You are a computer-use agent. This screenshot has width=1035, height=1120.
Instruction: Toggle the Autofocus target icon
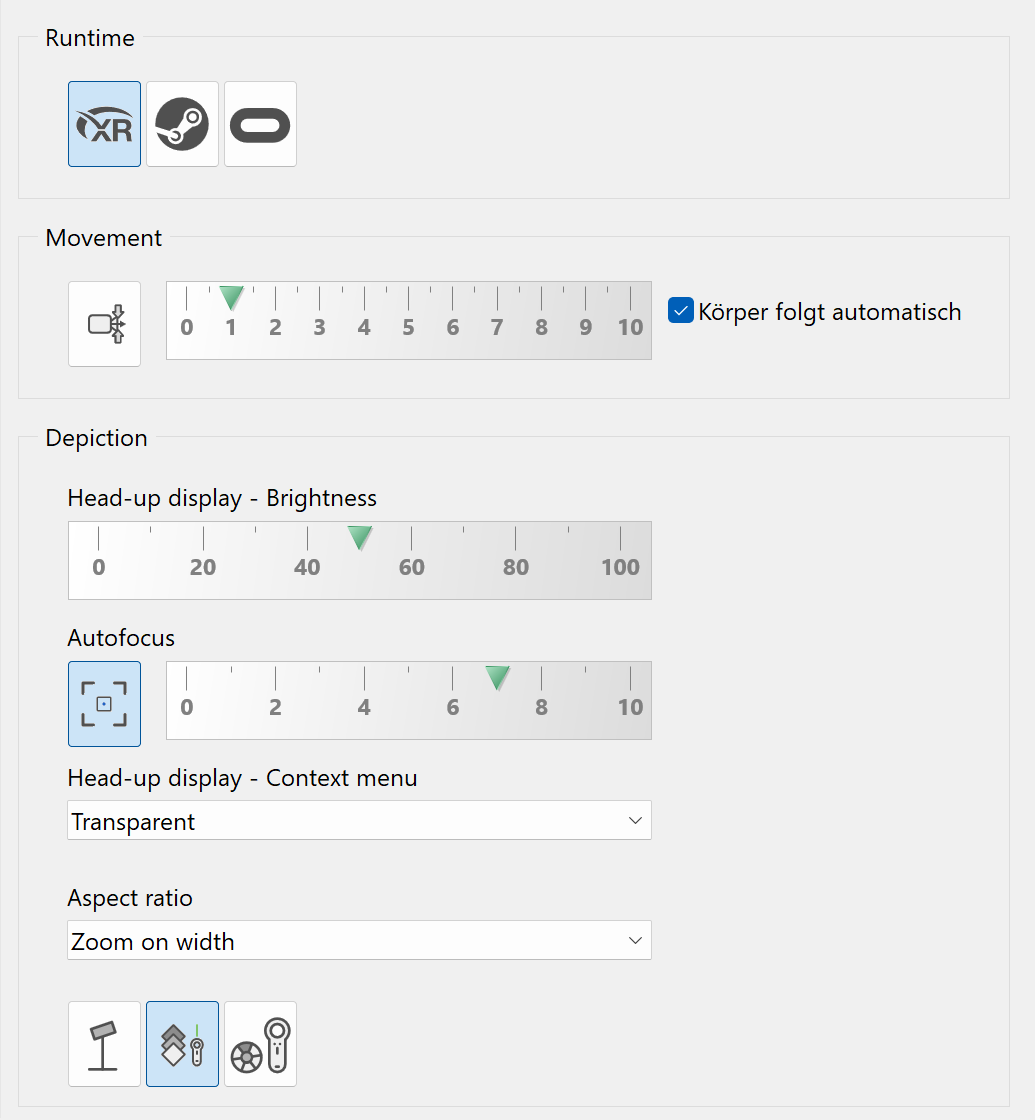point(104,704)
